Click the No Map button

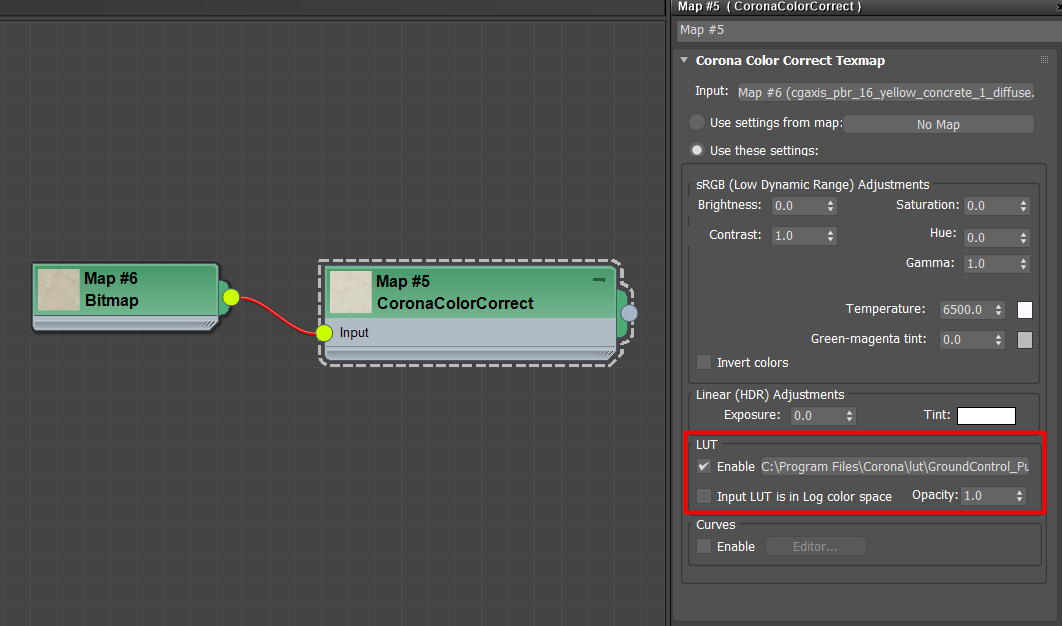tap(938, 124)
